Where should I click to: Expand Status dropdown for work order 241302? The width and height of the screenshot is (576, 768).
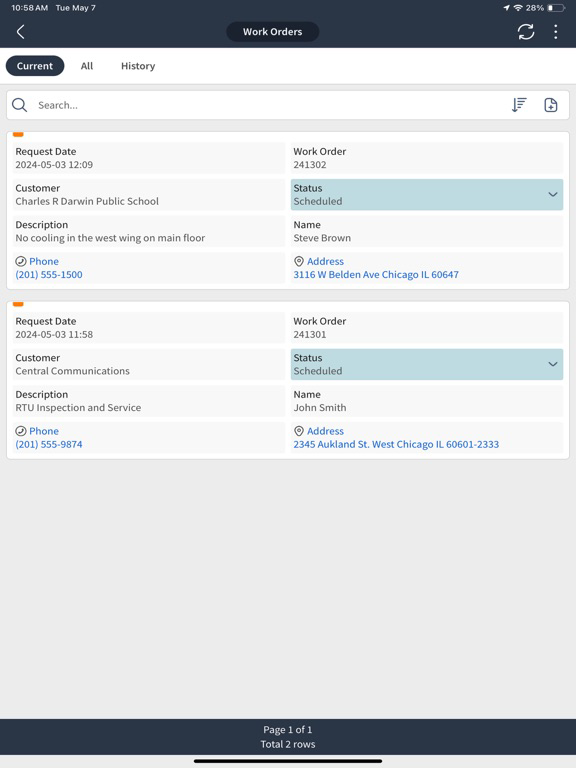coord(427,194)
